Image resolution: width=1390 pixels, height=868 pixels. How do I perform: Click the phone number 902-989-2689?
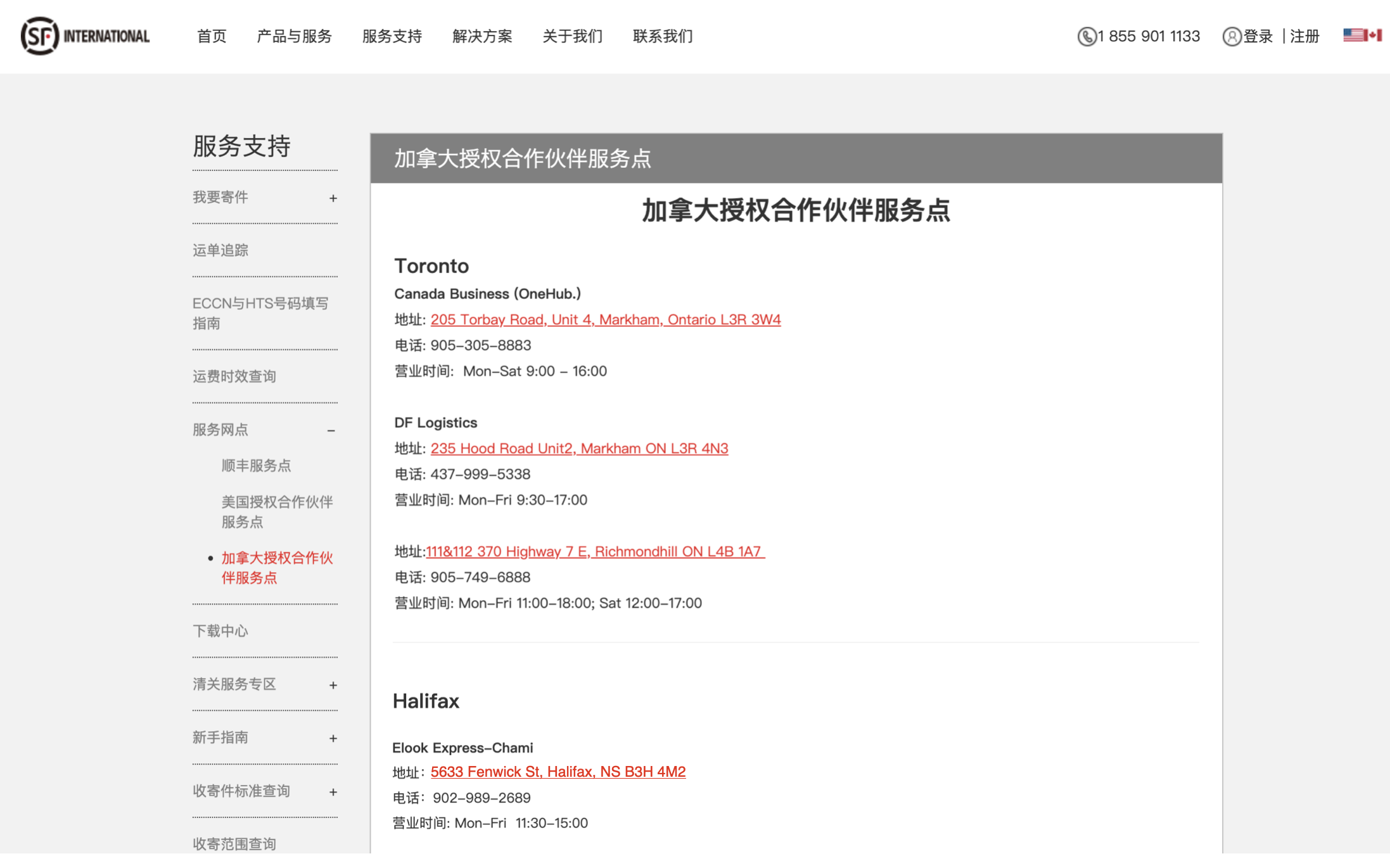[x=481, y=798]
